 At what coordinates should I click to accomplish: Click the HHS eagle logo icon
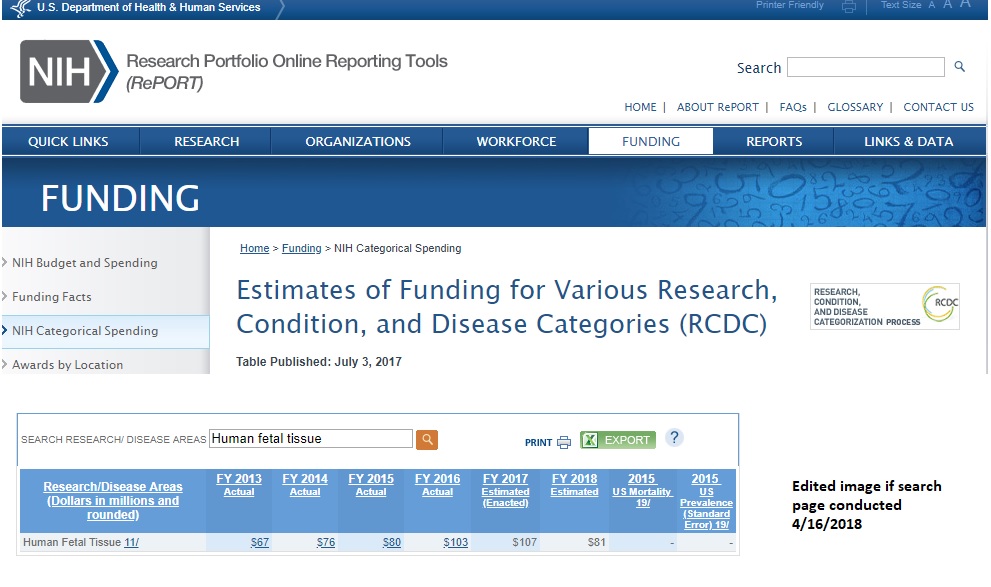tap(21, 8)
